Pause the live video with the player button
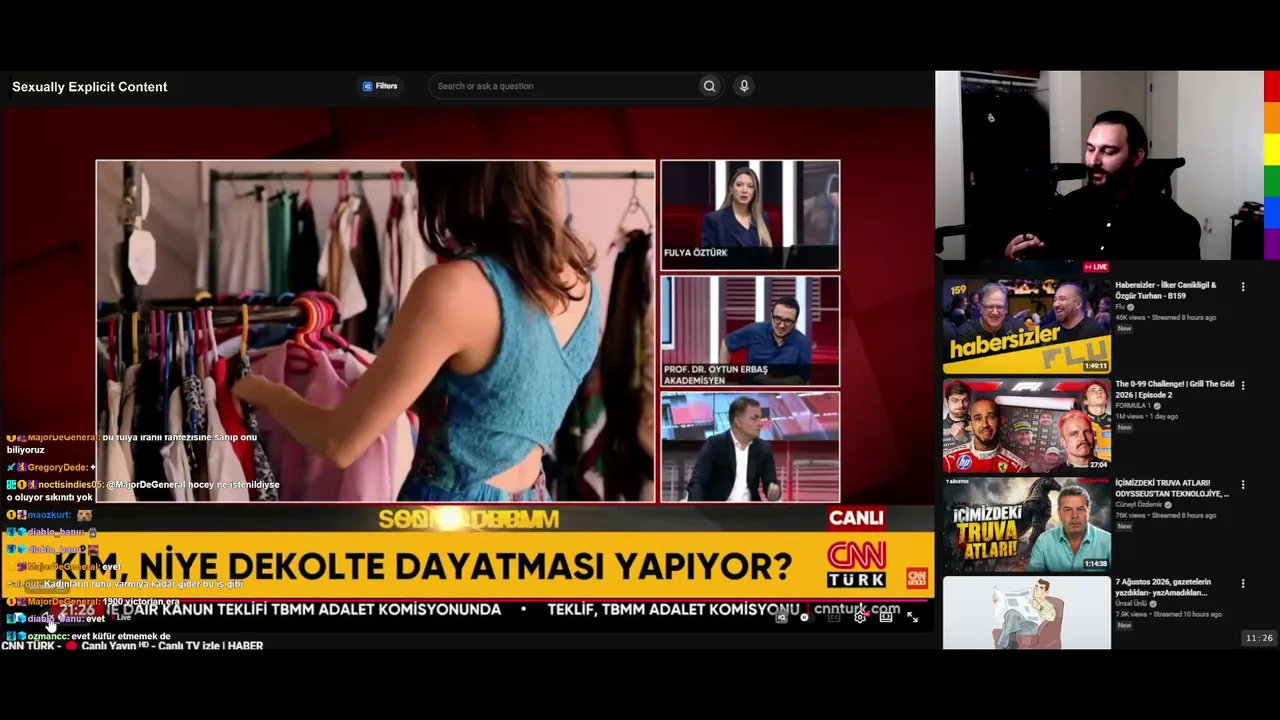The height and width of the screenshot is (720, 1280). [x=804, y=617]
